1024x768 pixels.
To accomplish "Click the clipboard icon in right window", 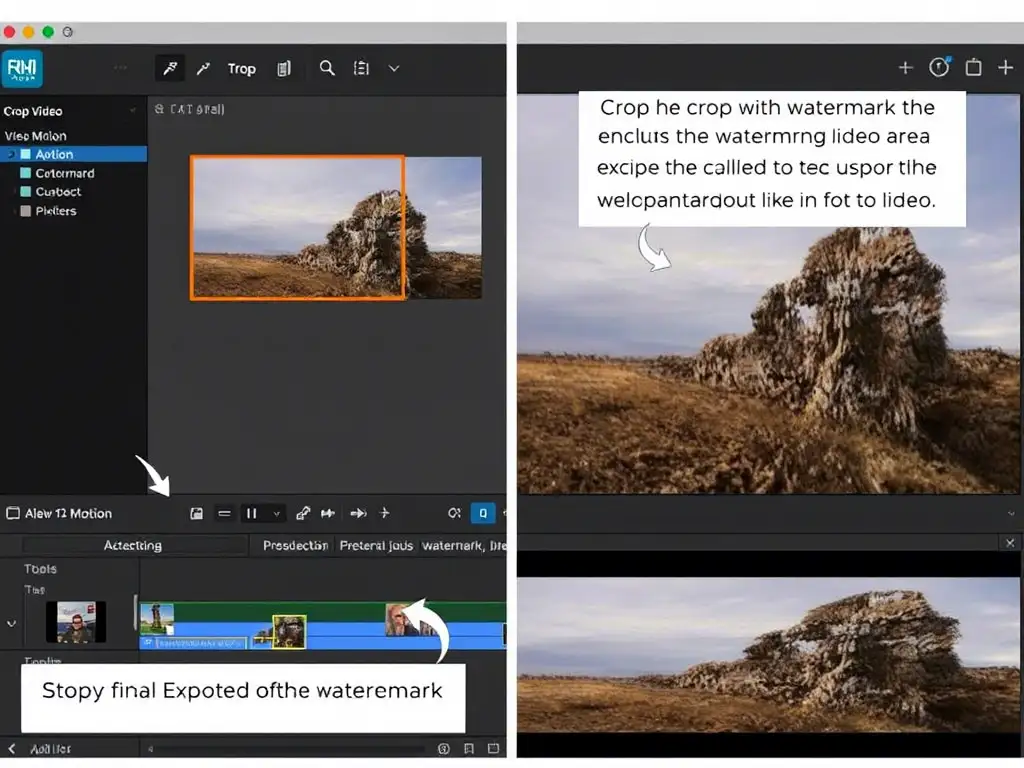I will [x=973, y=67].
